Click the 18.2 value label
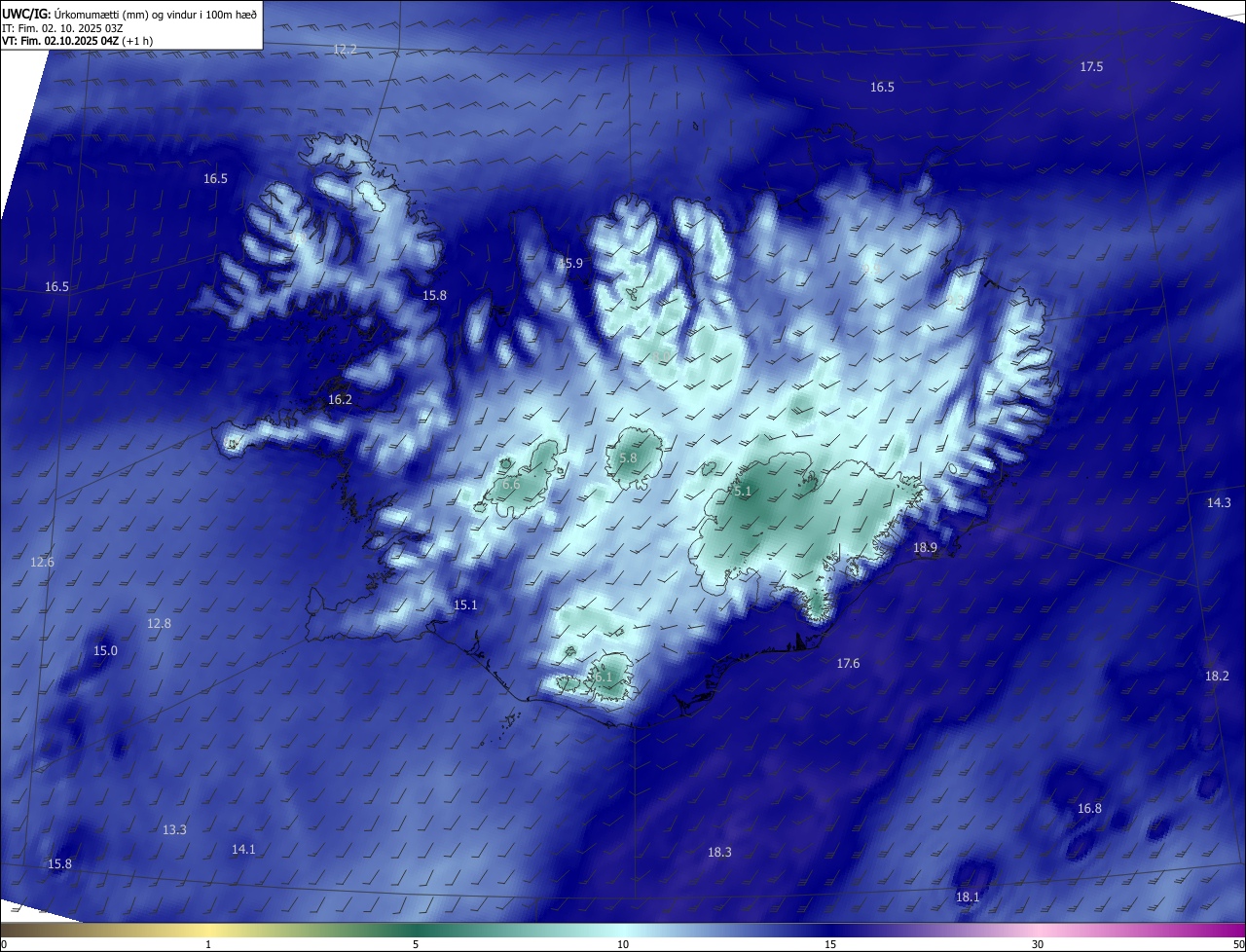The image size is (1246, 952). (1217, 676)
